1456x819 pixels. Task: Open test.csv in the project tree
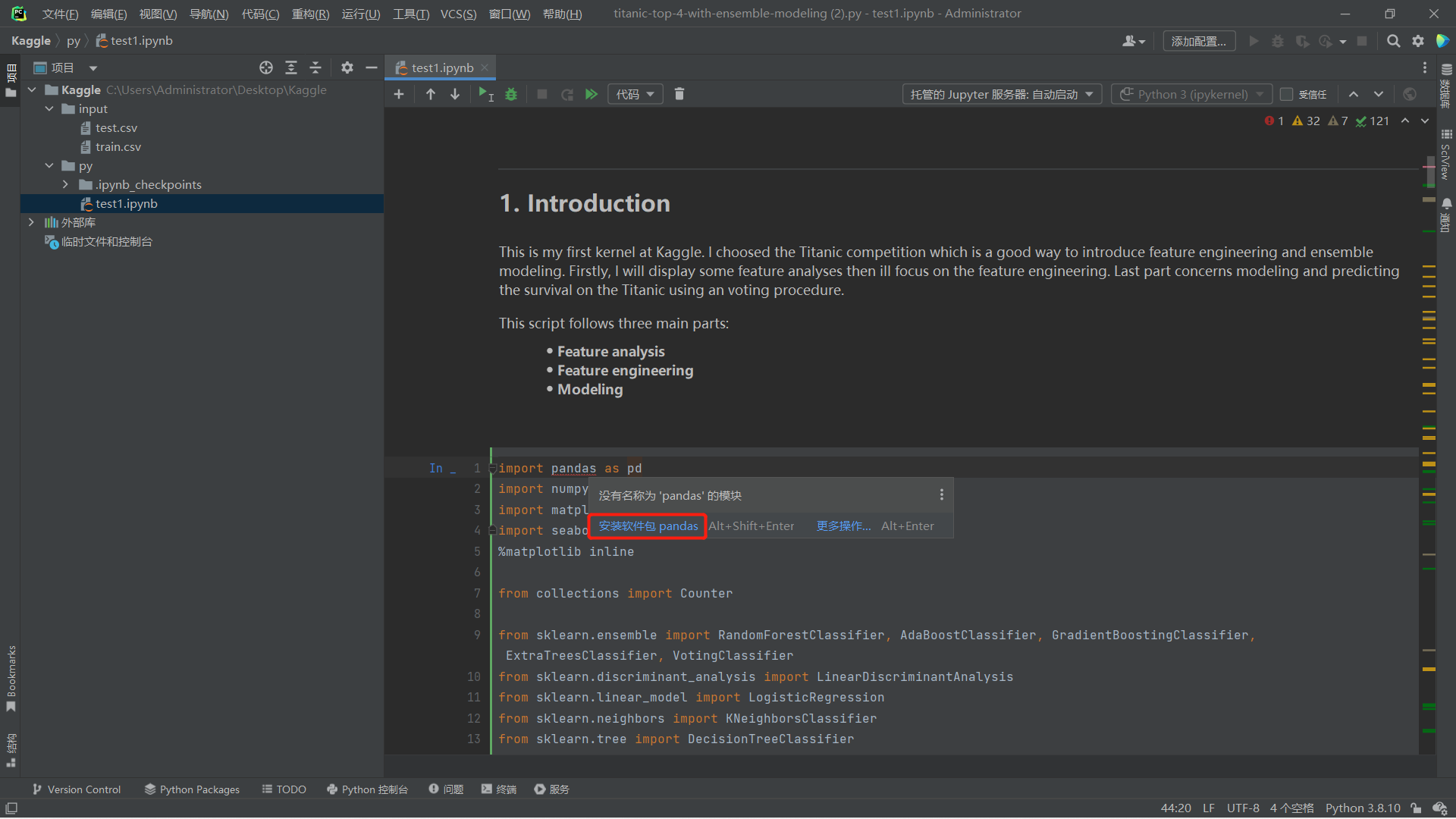(x=116, y=127)
